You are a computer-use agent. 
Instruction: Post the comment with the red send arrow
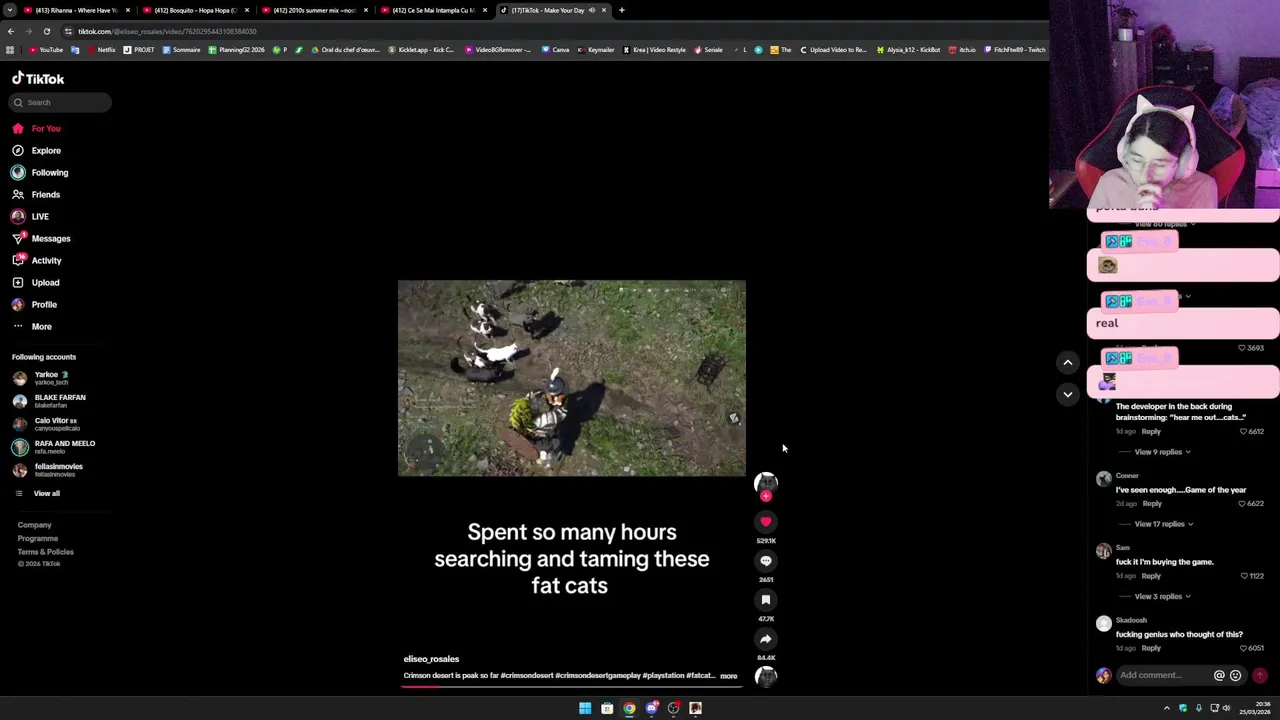click(1260, 675)
